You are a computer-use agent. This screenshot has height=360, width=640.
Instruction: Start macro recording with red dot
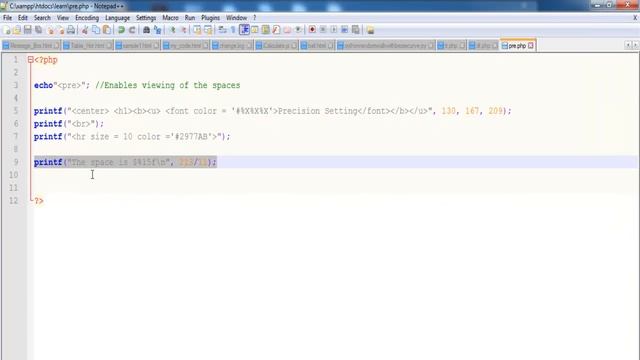click(312, 30)
